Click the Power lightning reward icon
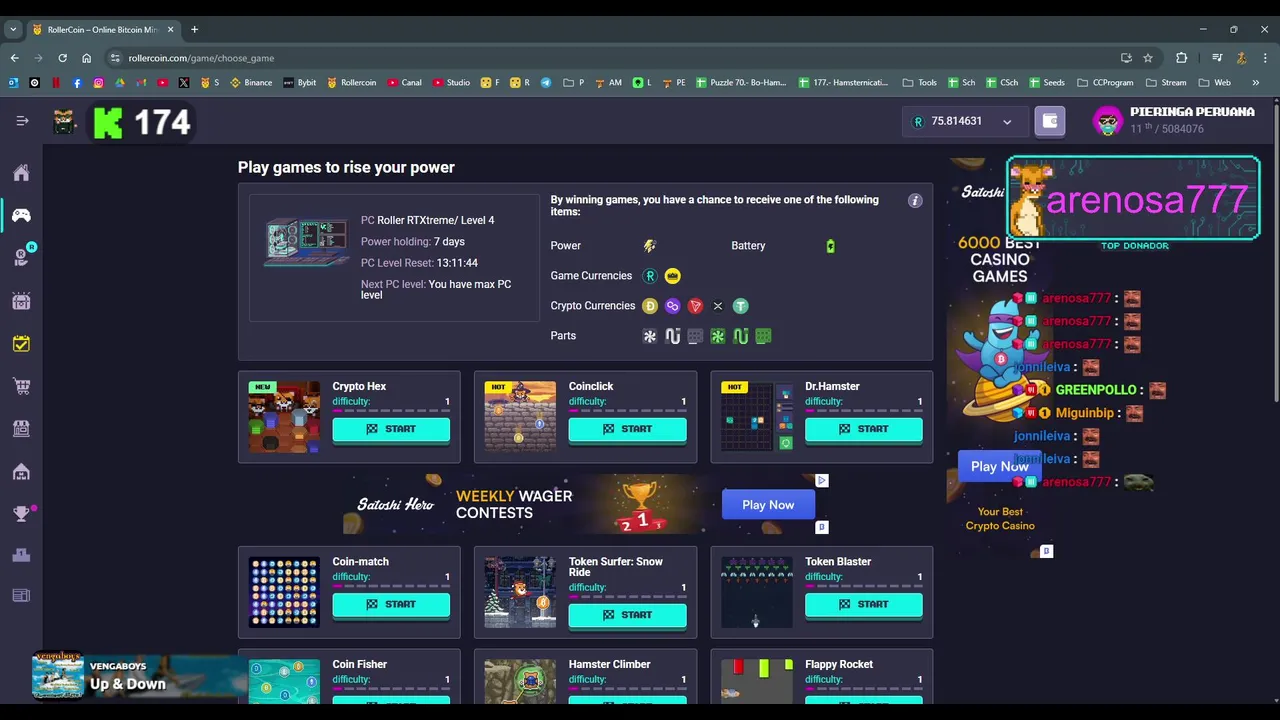1280x720 pixels. tap(650, 246)
